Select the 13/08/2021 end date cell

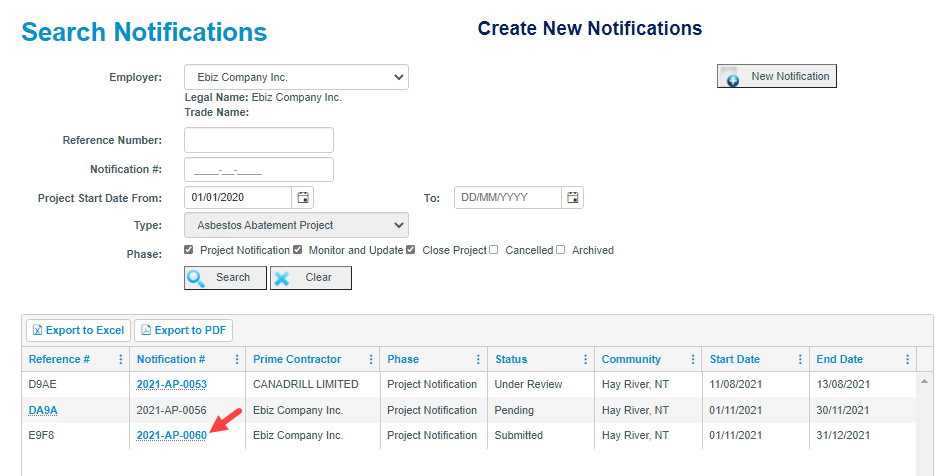click(863, 385)
